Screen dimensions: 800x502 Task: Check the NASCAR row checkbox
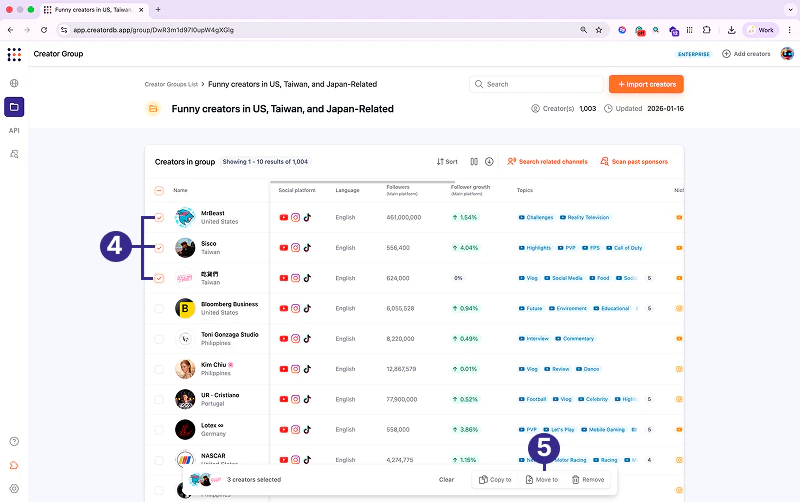[159, 460]
